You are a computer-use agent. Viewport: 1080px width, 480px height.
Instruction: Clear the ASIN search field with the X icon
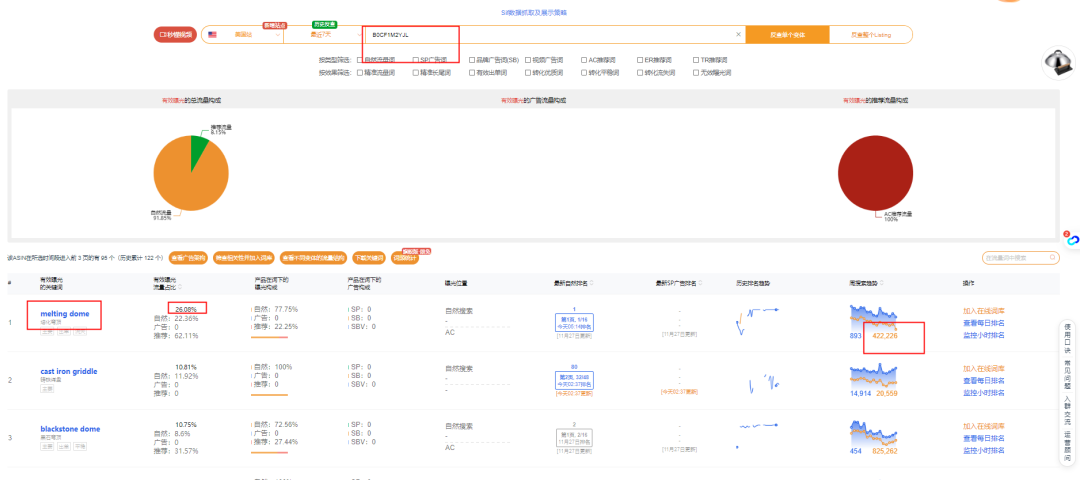[x=738, y=34]
